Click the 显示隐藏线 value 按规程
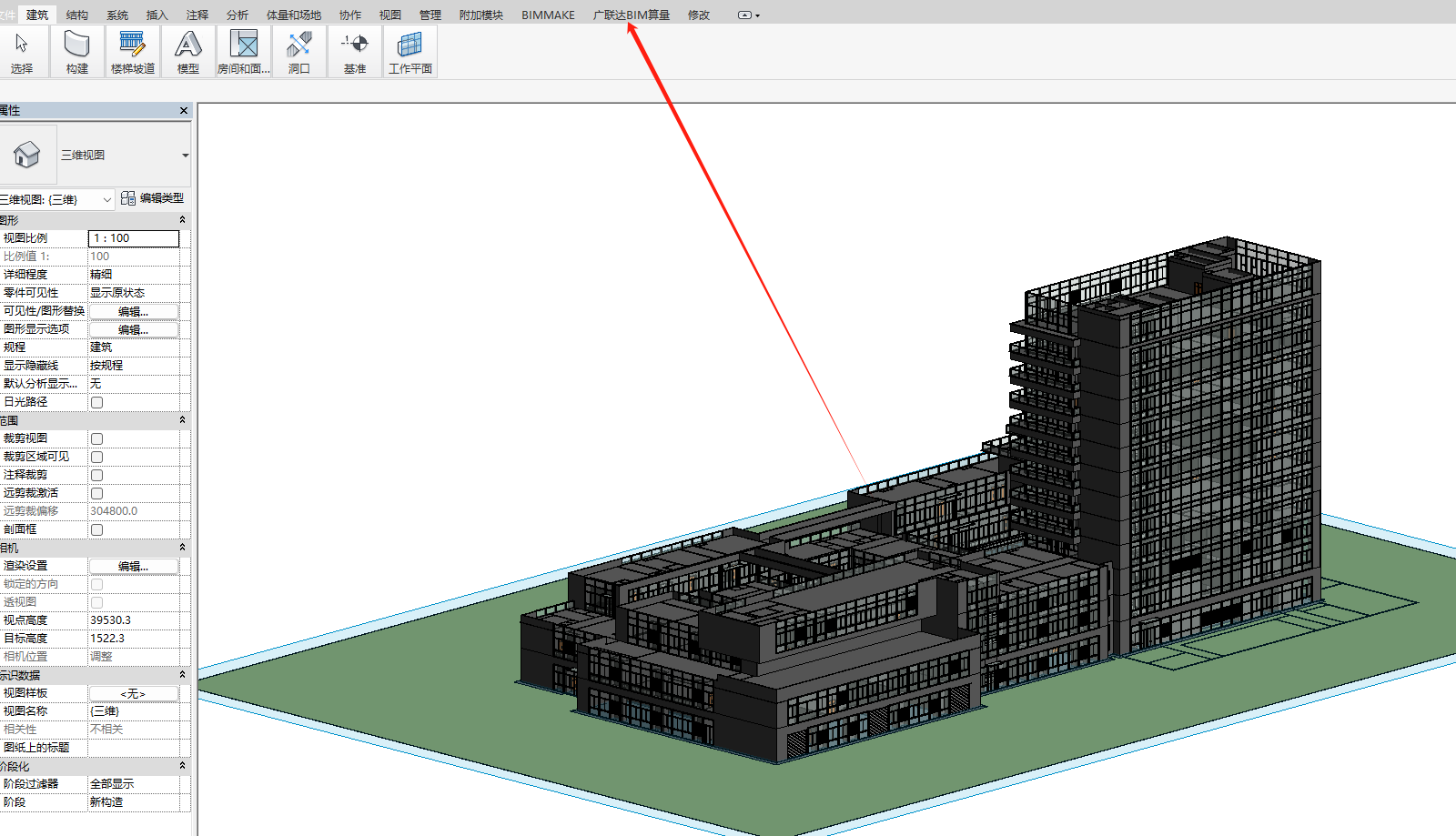1456x836 pixels. (x=134, y=366)
